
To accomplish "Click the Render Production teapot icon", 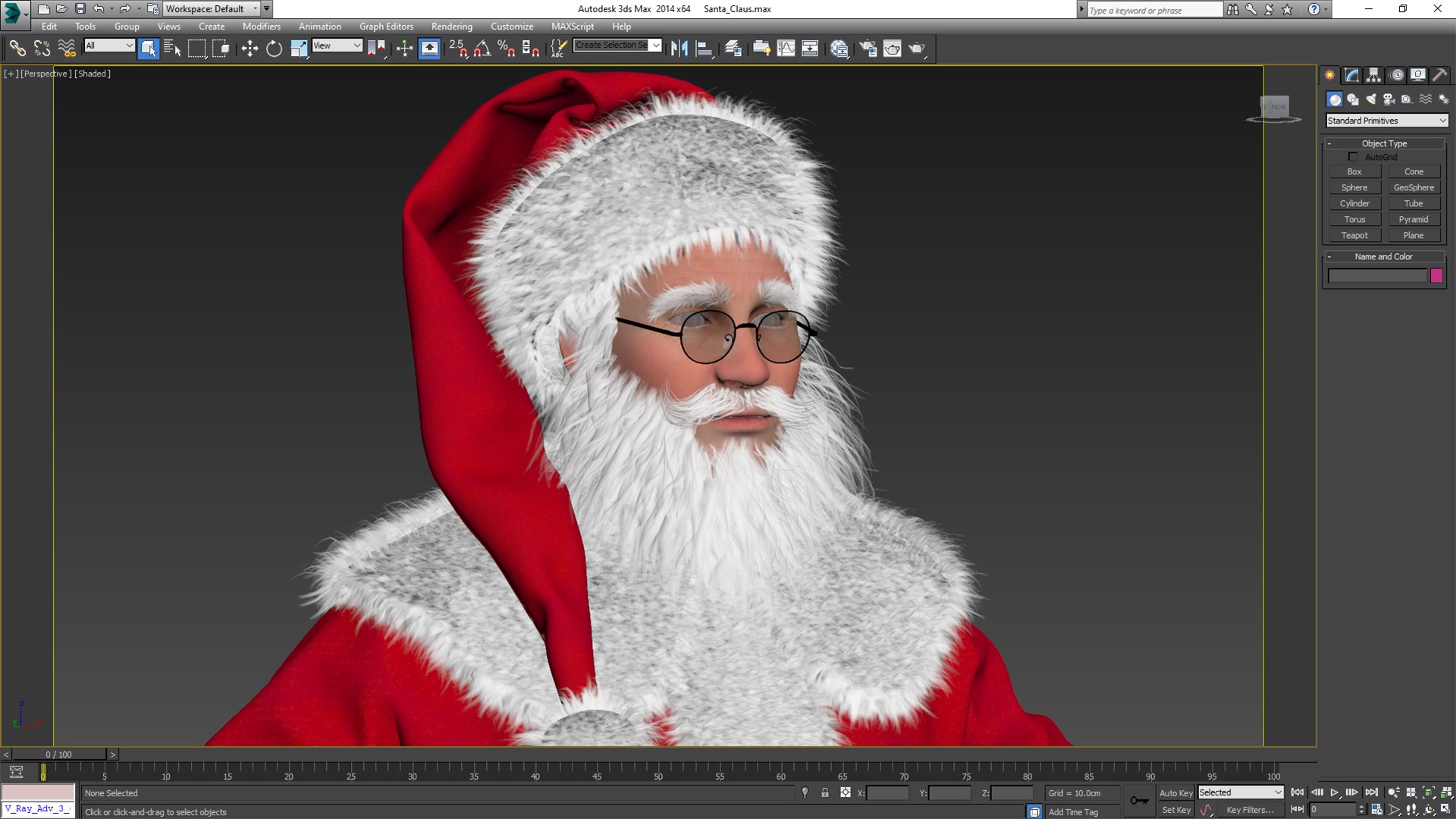I will coord(917,49).
